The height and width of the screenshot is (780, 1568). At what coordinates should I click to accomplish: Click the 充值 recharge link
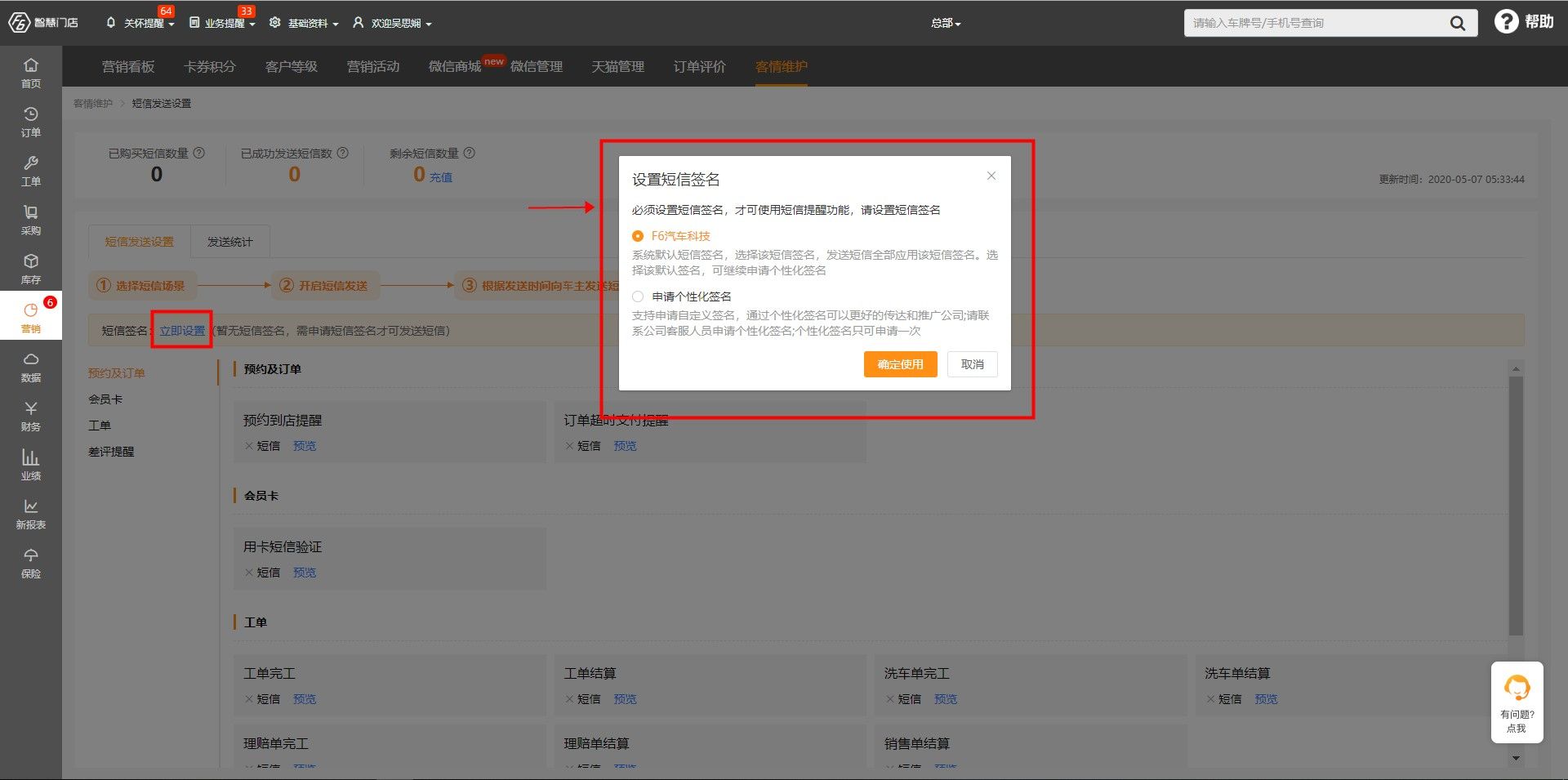pos(441,177)
